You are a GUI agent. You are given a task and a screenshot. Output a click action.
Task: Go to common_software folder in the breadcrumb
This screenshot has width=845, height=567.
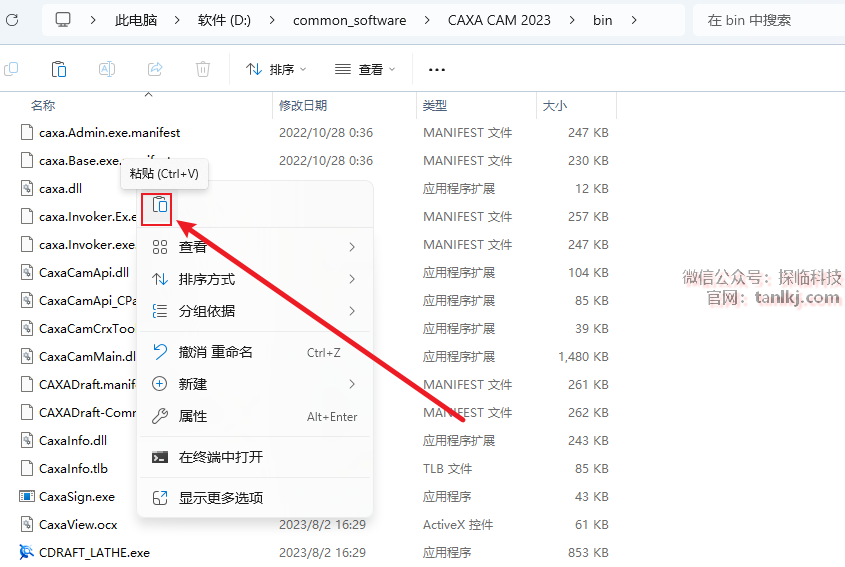[350, 20]
